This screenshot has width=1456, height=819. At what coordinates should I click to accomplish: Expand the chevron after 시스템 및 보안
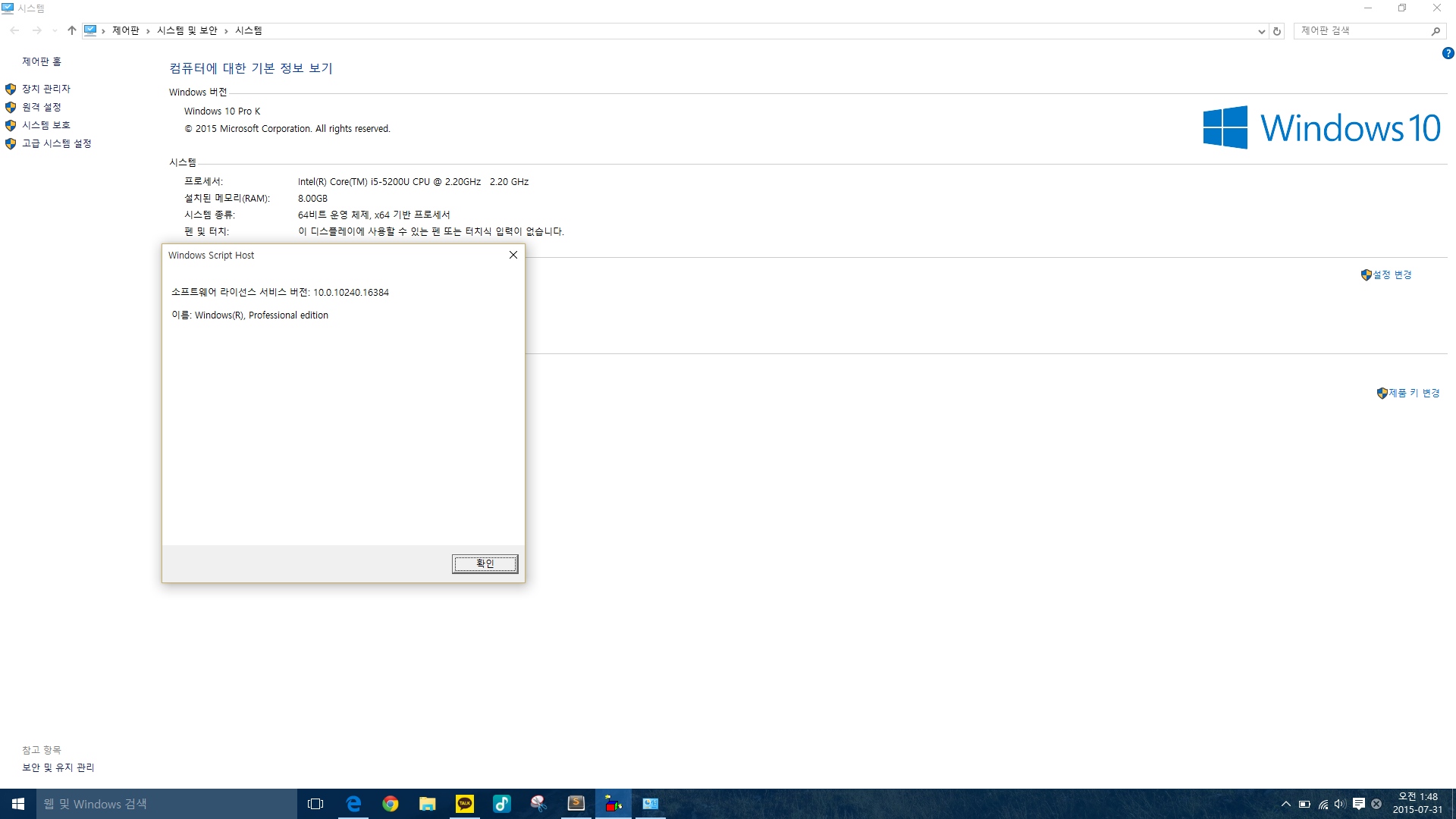click(226, 30)
